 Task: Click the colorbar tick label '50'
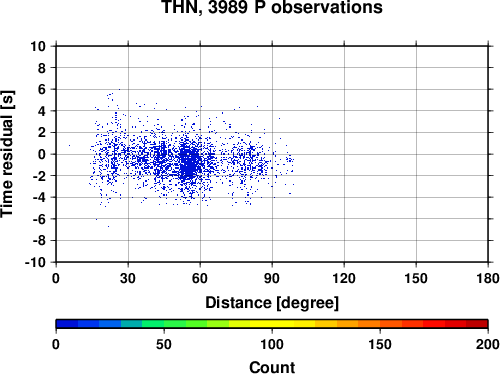pyautogui.click(x=164, y=344)
